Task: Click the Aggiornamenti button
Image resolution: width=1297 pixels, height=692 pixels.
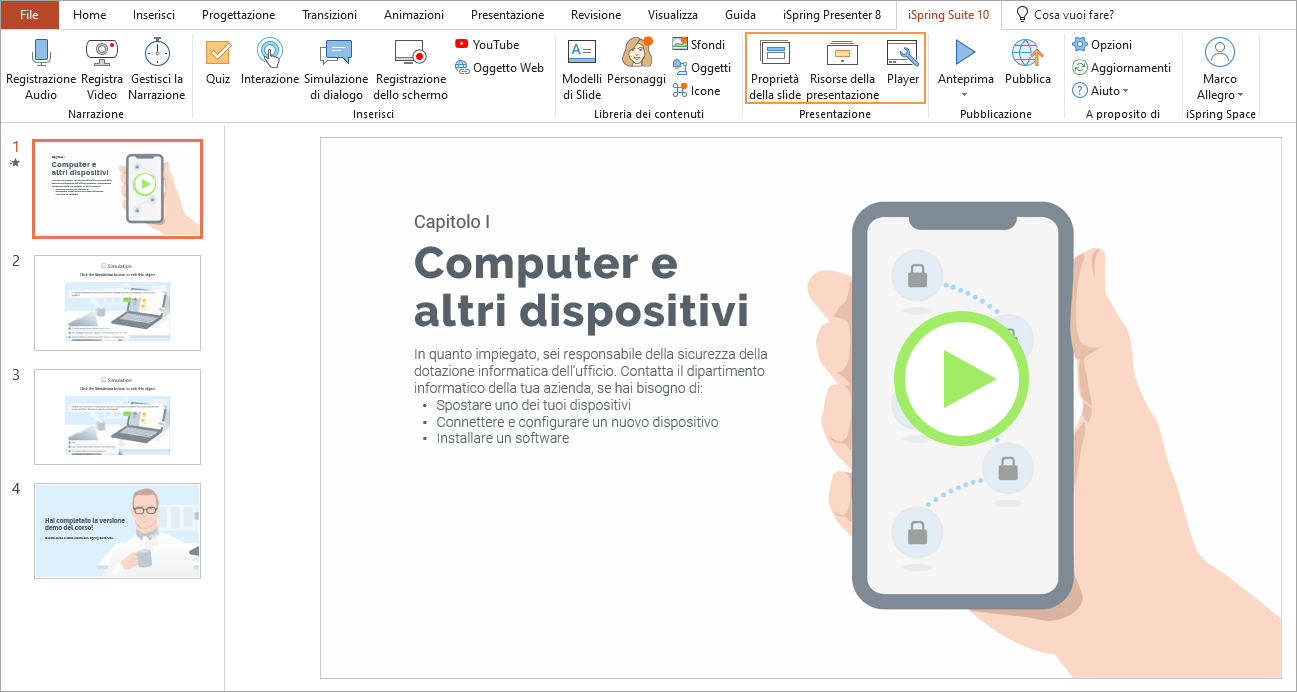Action: coord(1121,68)
